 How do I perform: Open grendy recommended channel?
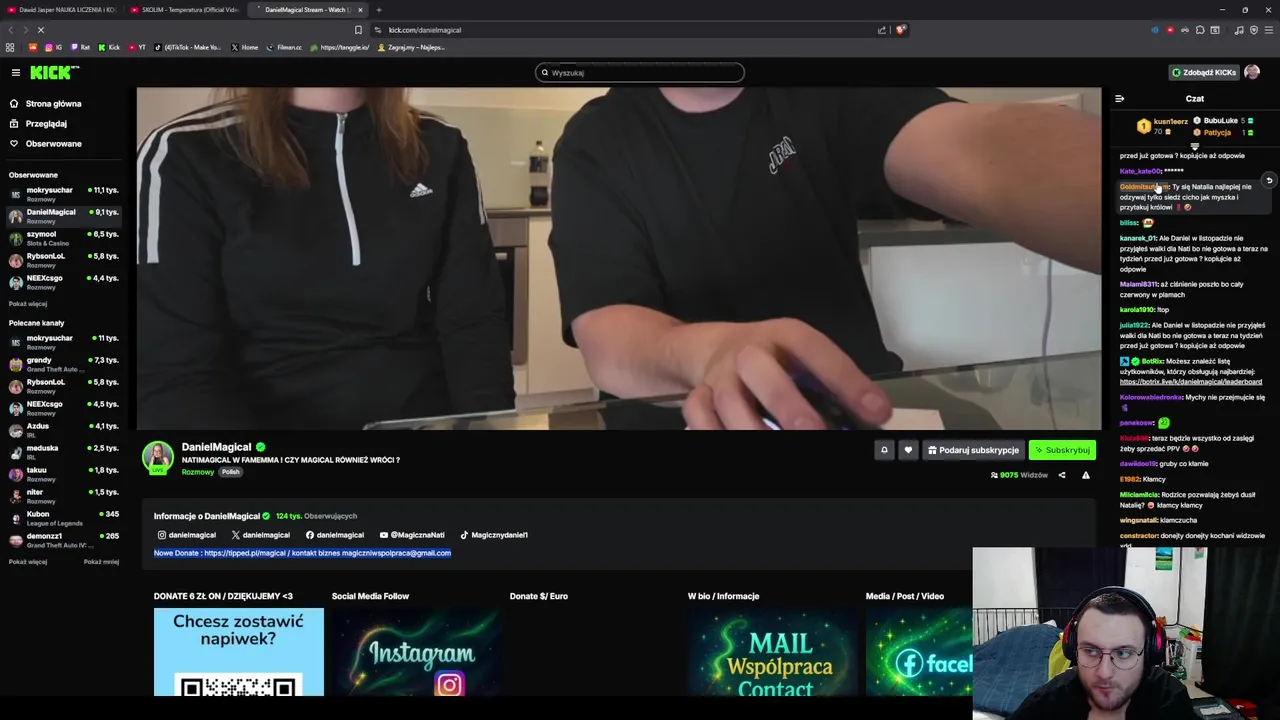[64, 364]
